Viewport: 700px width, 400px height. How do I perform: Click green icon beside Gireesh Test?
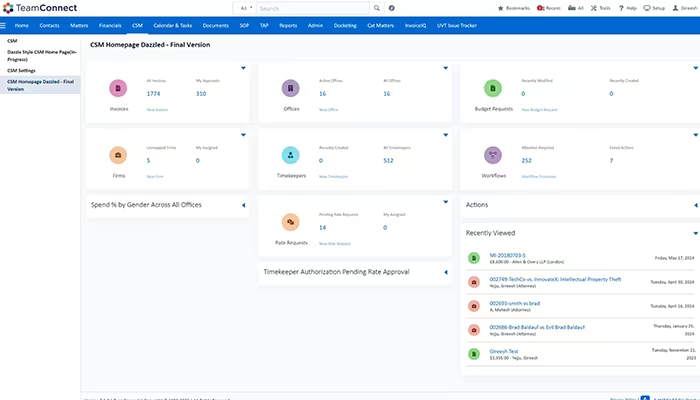474,354
